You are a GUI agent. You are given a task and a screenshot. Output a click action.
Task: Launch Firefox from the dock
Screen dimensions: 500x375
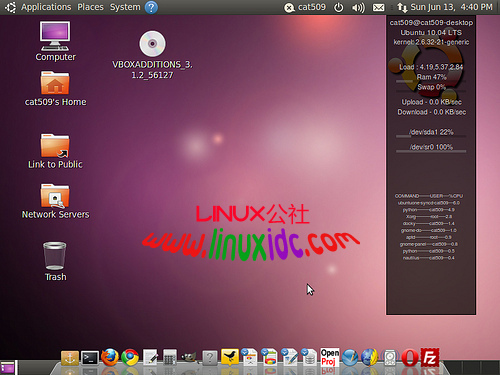110,358
